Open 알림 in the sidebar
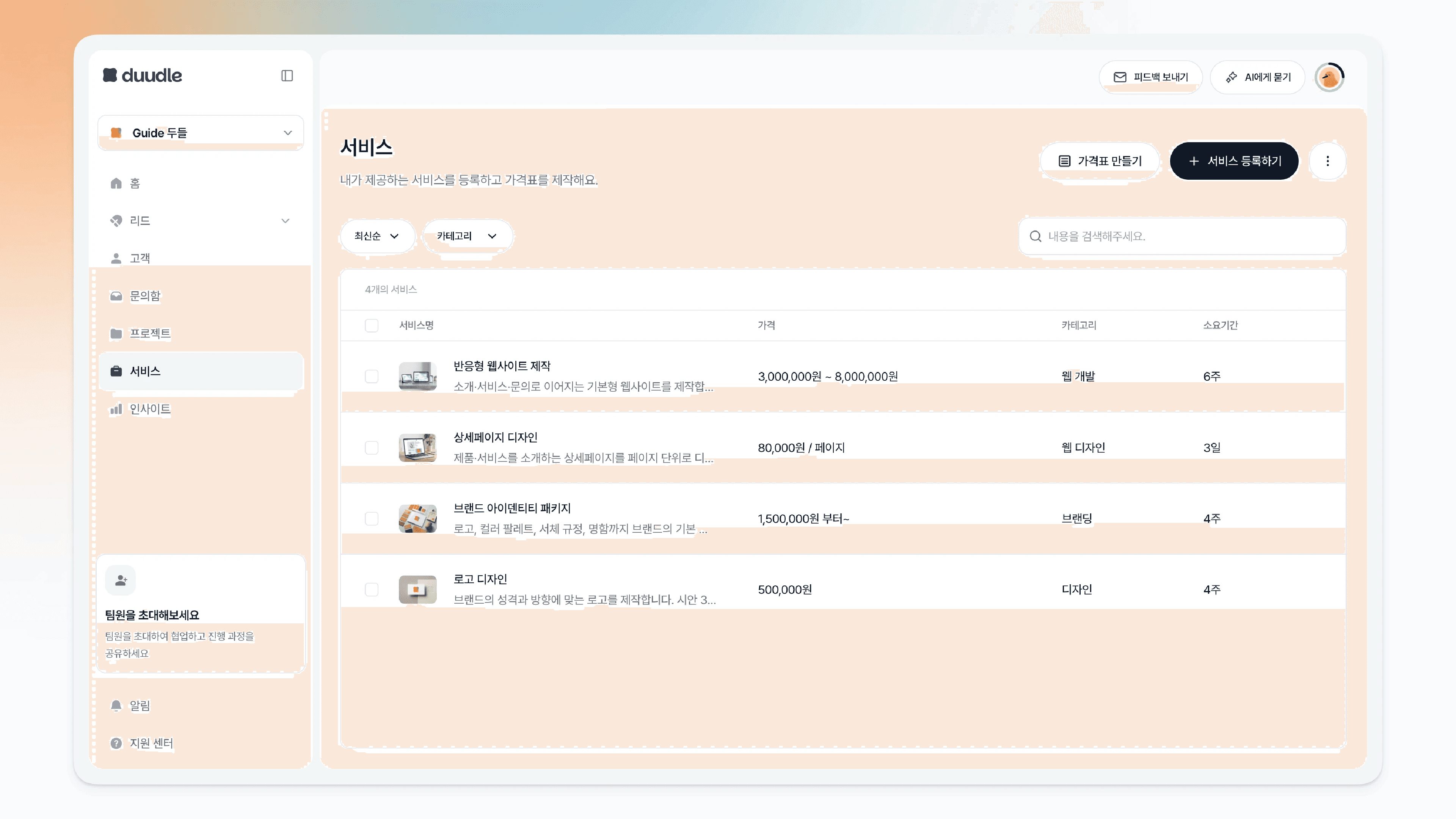The height and width of the screenshot is (819, 1456). click(x=201, y=705)
